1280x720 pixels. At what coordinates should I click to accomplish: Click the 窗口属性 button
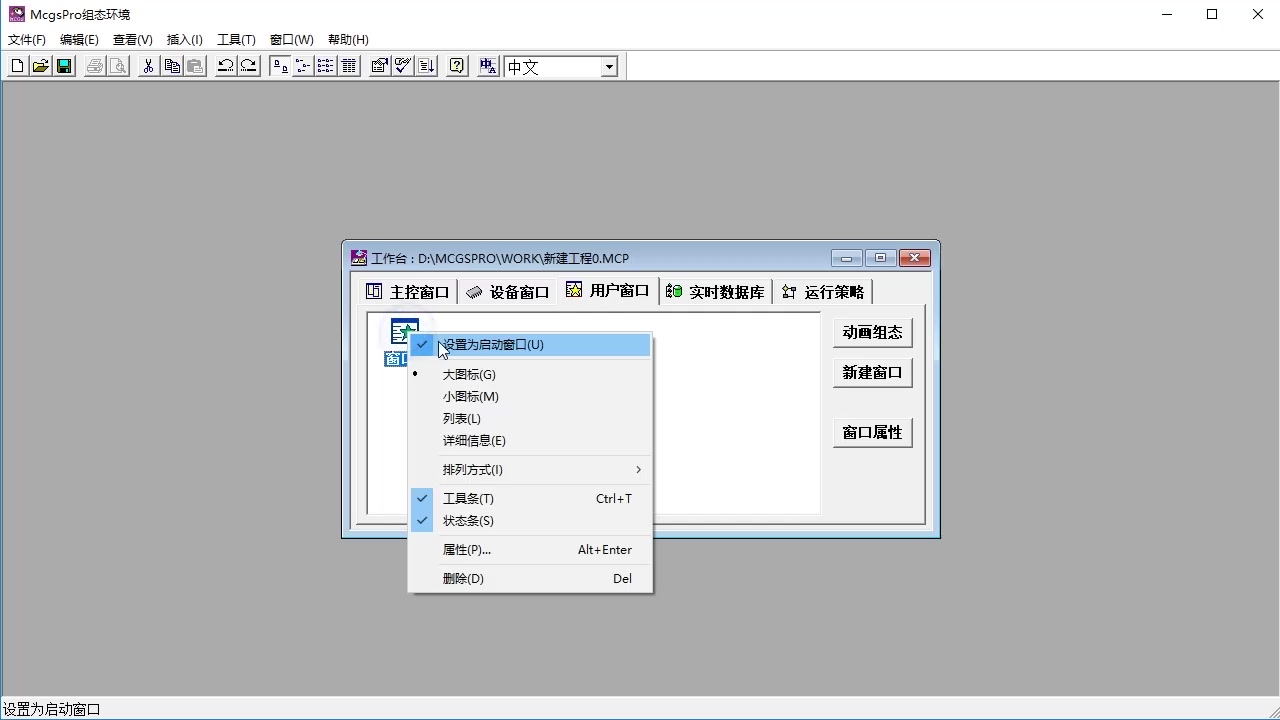[x=872, y=432]
